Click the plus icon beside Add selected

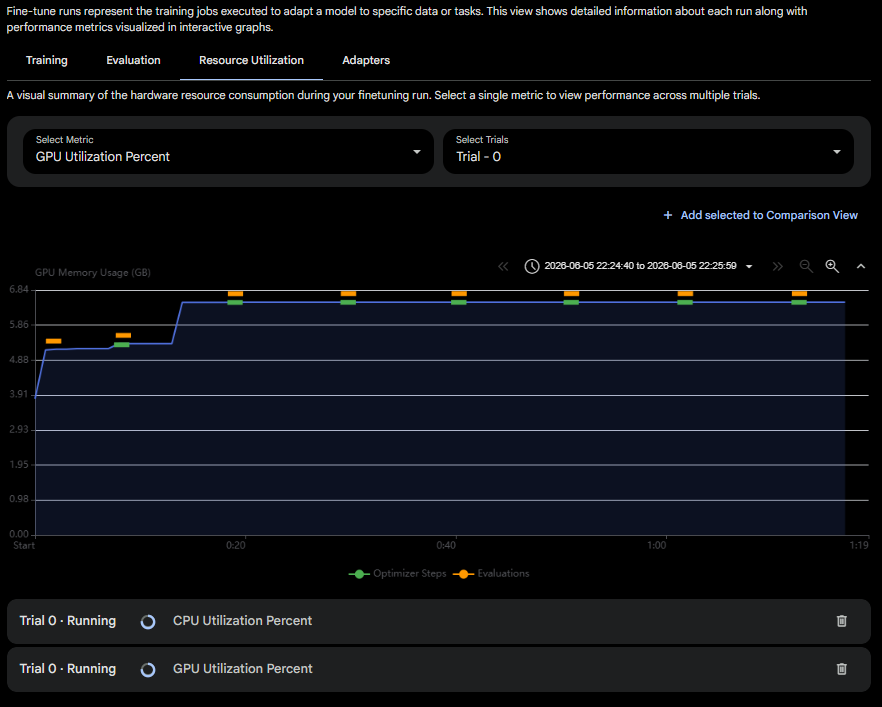pyautogui.click(x=668, y=215)
